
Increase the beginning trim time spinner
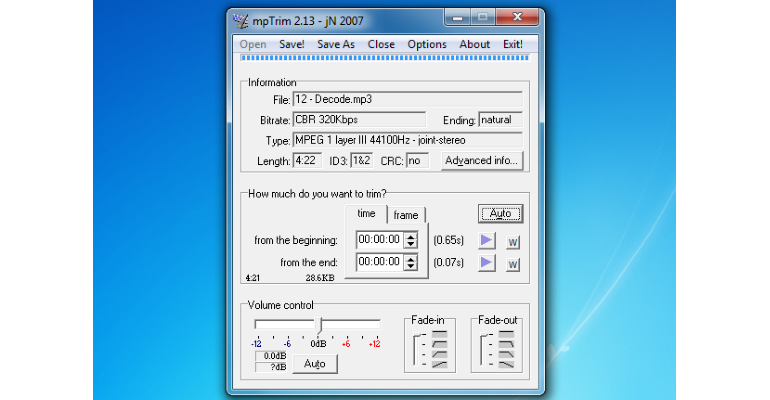[x=411, y=236]
